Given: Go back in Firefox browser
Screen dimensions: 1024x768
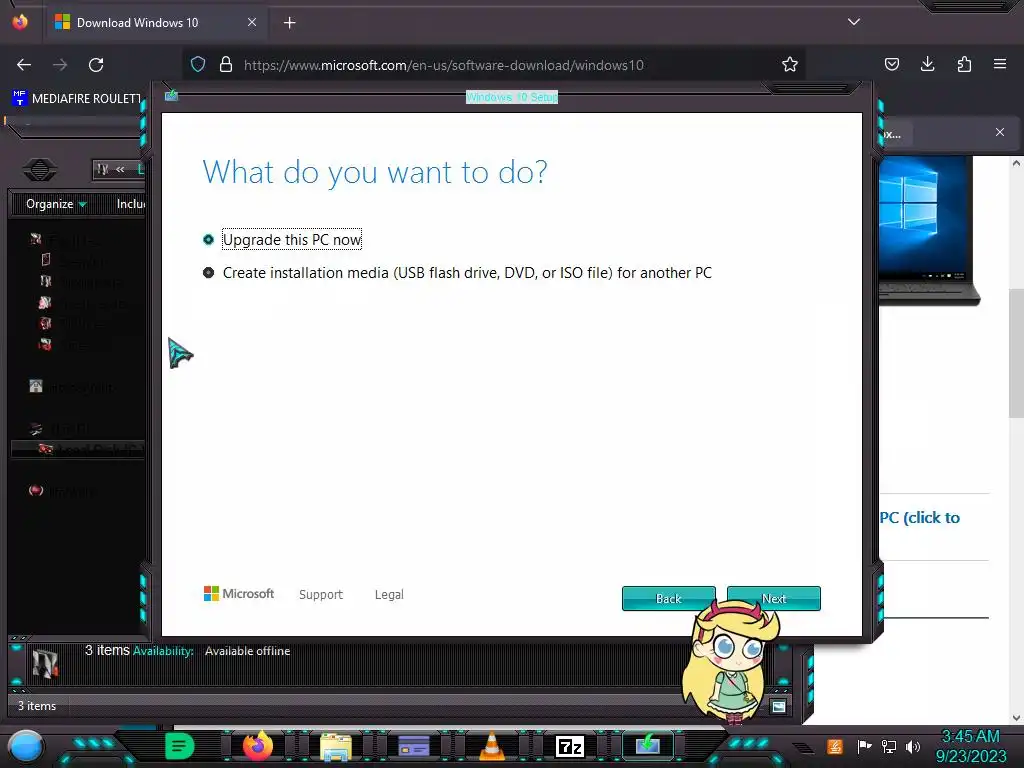Looking at the screenshot, I should coord(24,65).
